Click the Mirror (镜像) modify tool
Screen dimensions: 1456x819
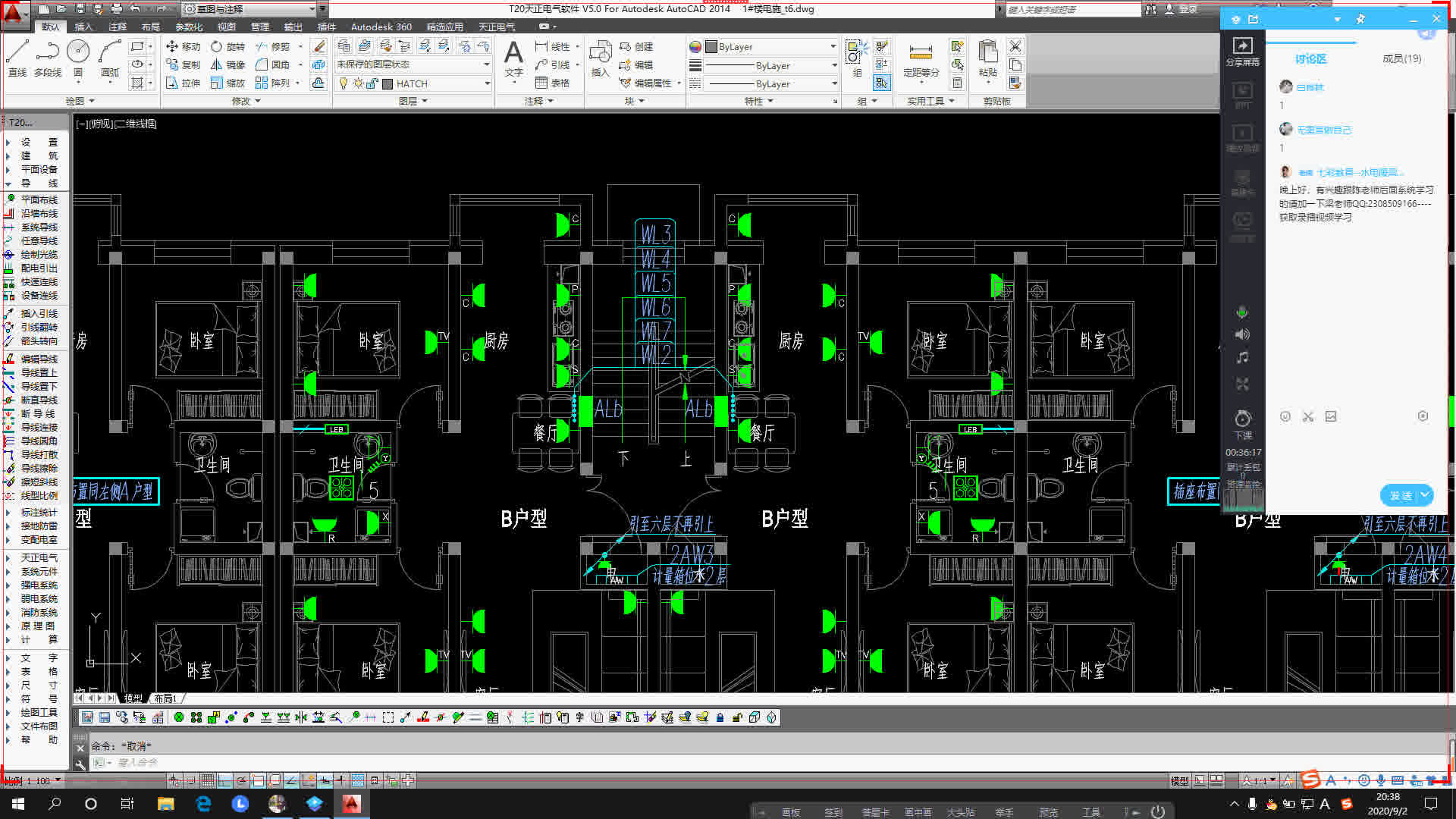pos(227,64)
